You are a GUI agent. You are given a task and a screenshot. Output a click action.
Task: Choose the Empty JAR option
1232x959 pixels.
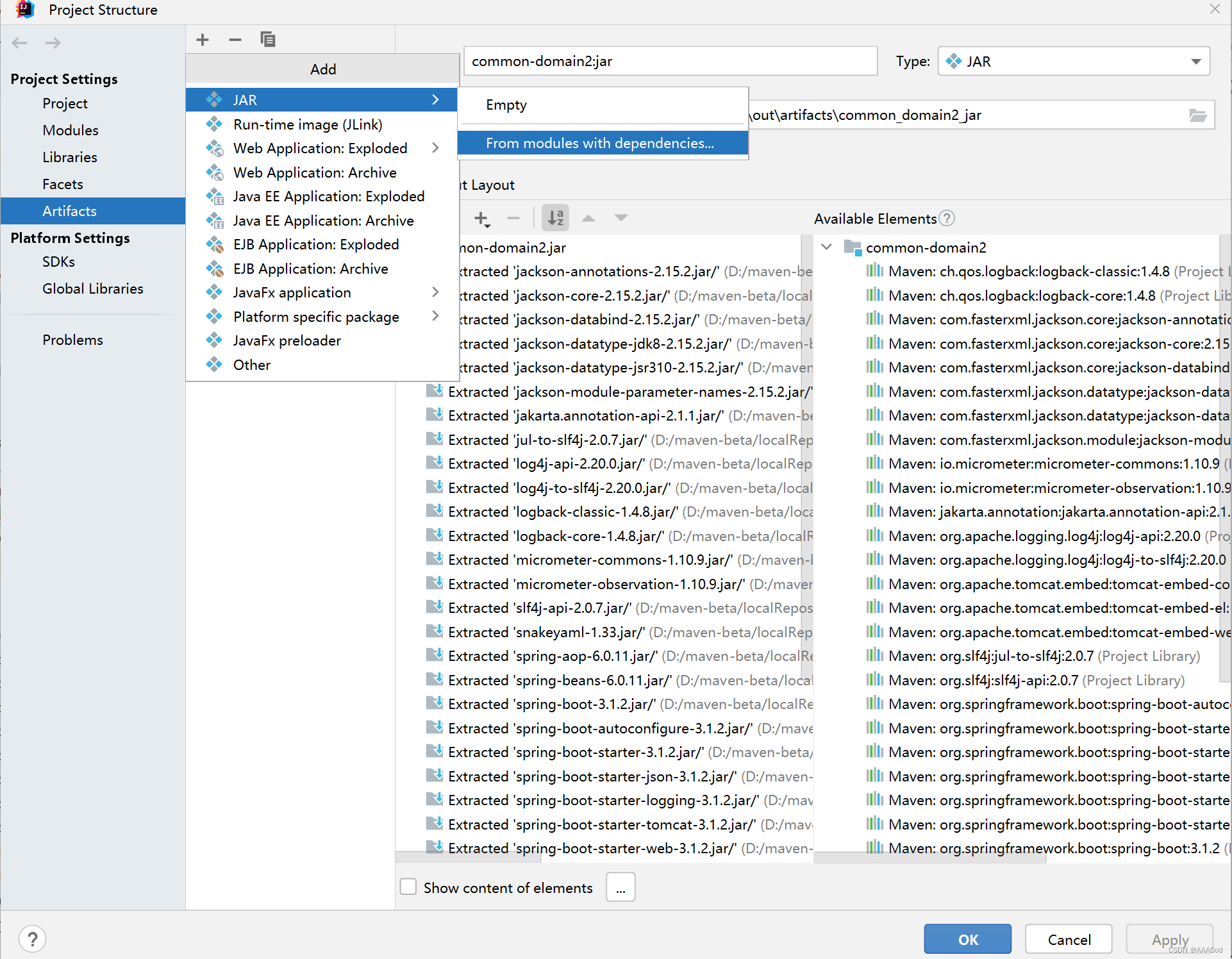tap(506, 105)
